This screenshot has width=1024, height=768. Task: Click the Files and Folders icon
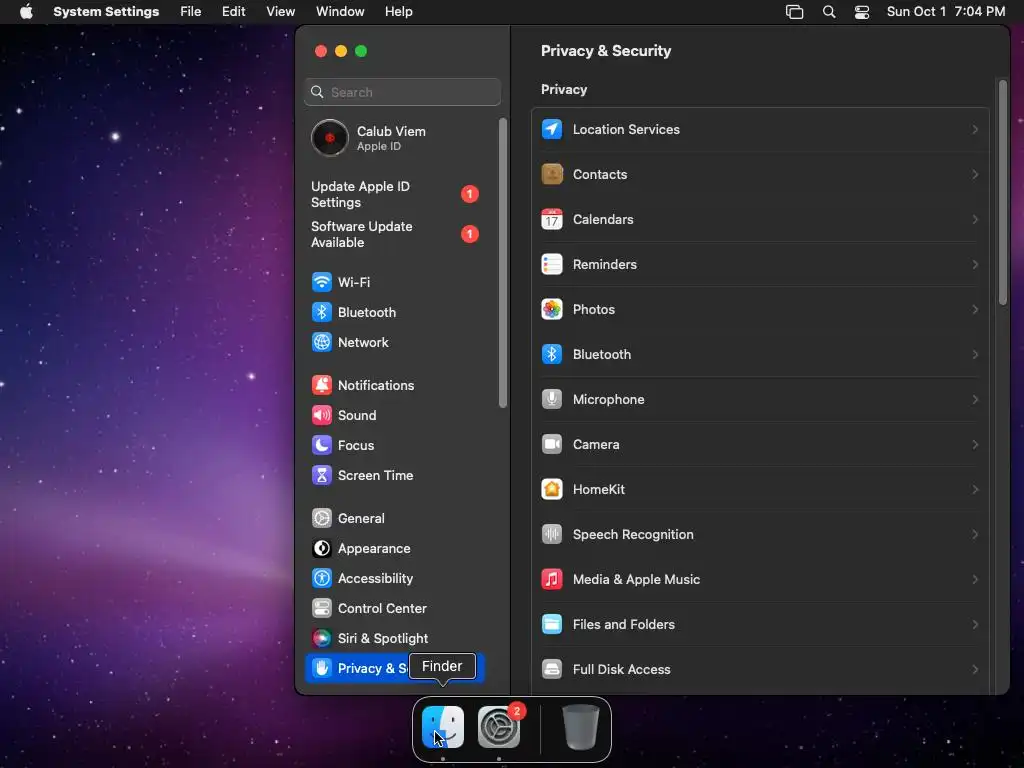click(x=552, y=624)
